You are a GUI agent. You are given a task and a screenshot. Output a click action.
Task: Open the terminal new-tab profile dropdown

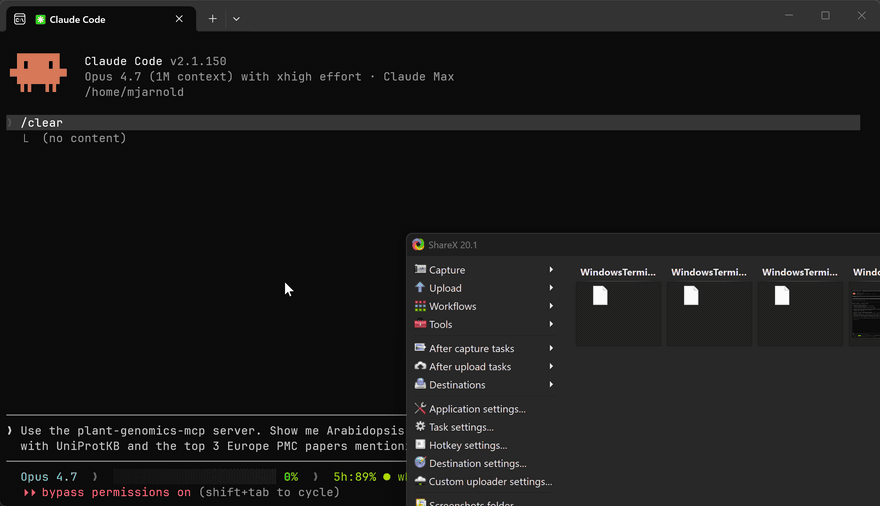[x=236, y=19]
